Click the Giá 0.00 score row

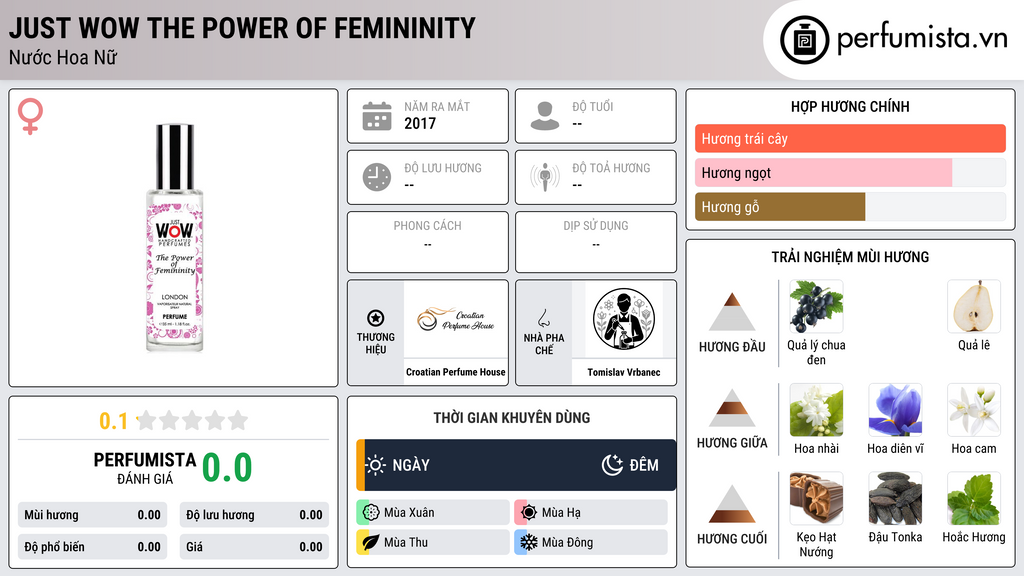(x=254, y=547)
